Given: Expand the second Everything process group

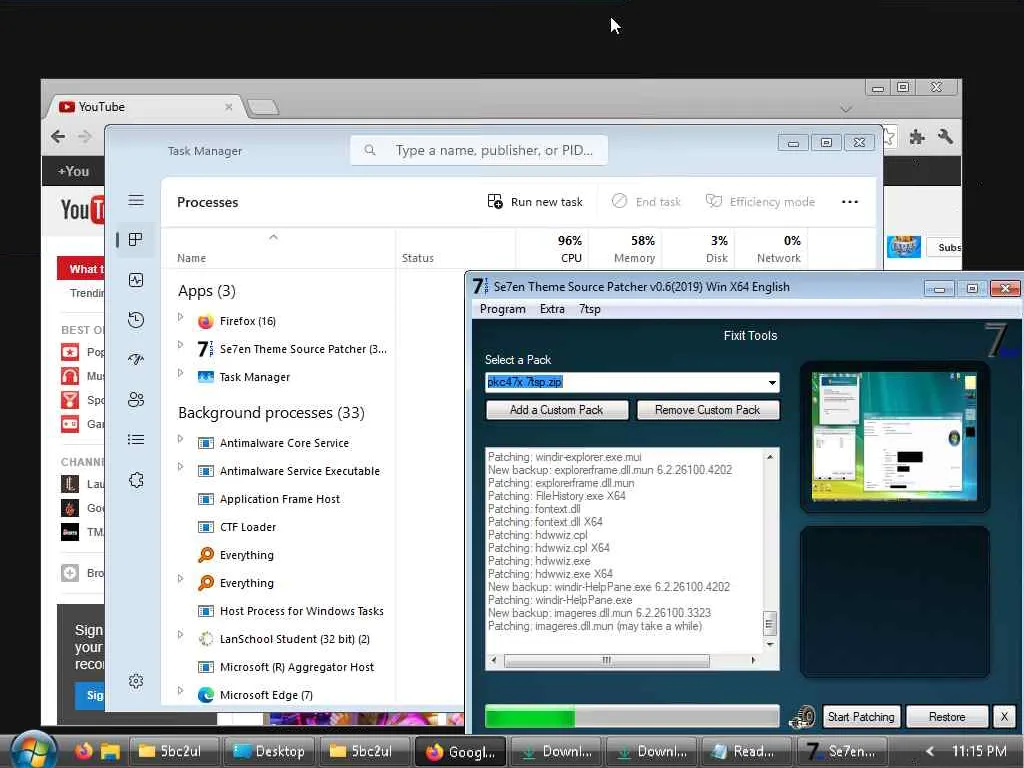Looking at the screenshot, I should coord(181,578).
